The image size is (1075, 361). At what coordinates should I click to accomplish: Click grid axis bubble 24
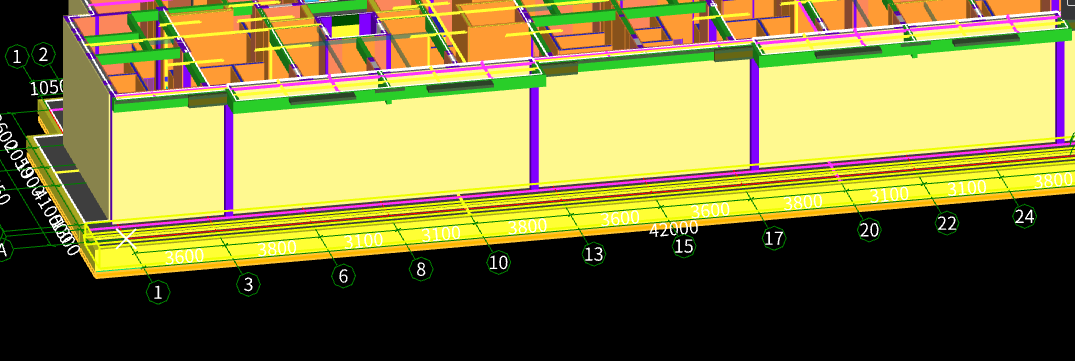(x=1024, y=217)
